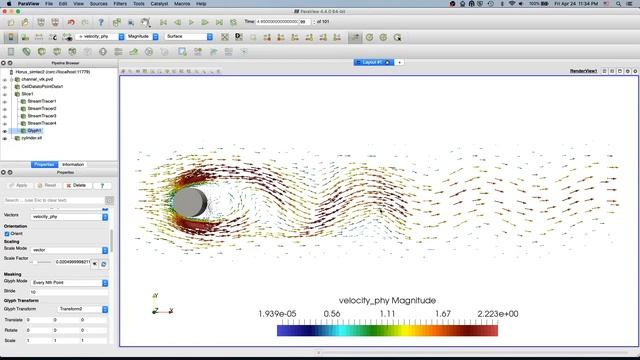Open the Vectors velocity_phy dropdown
Image resolution: width=640 pixels, height=360 pixels.
pos(69,217)
